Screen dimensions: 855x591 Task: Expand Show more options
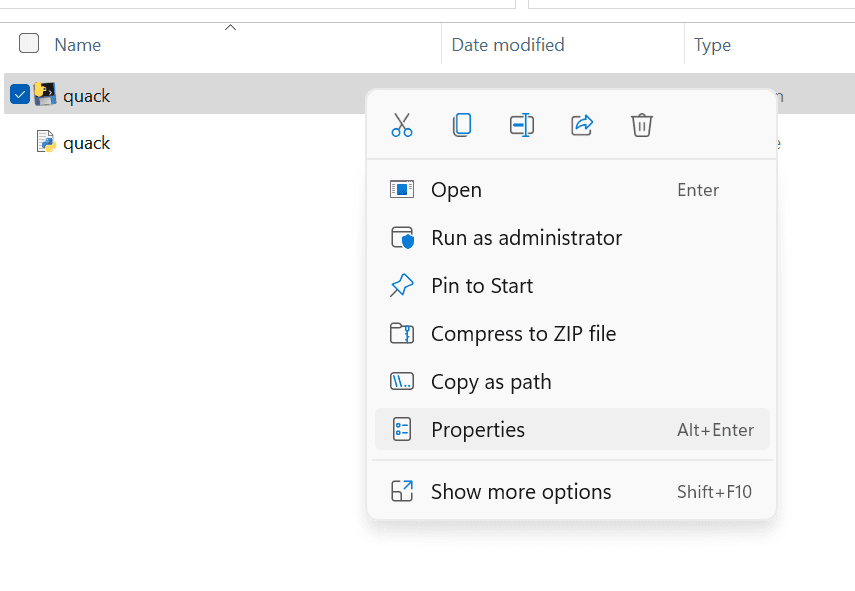(x=521, y=492)
